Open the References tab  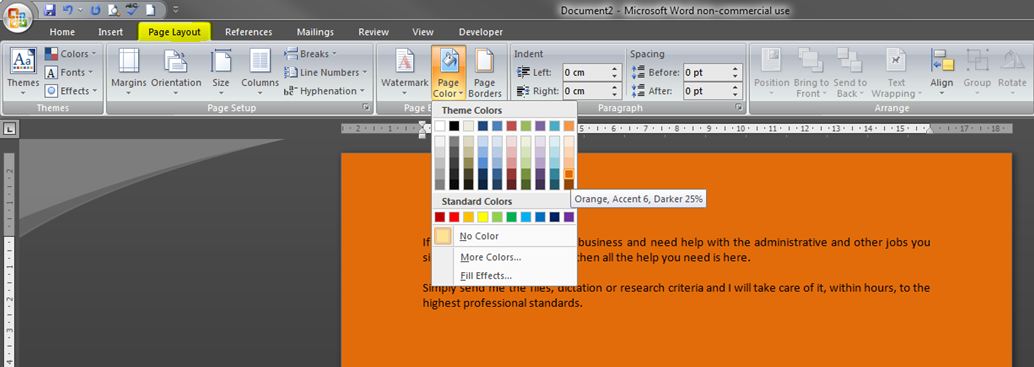(248, 32)
